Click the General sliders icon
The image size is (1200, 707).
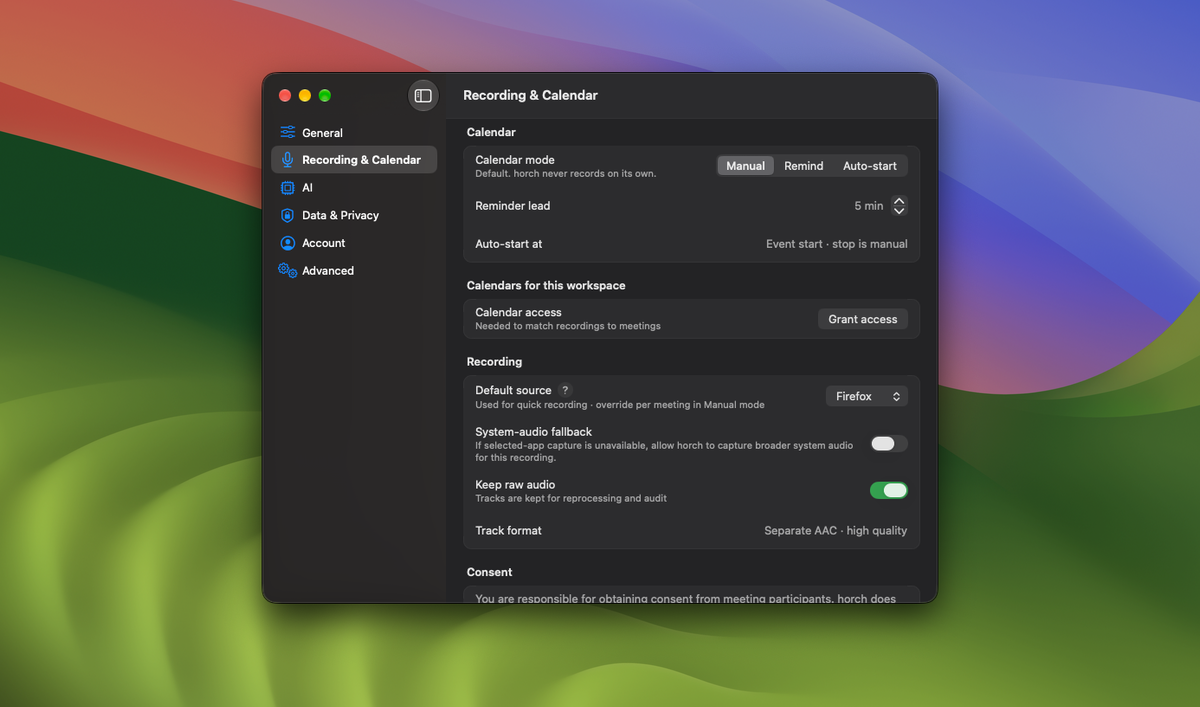click(x=288, y=132)
